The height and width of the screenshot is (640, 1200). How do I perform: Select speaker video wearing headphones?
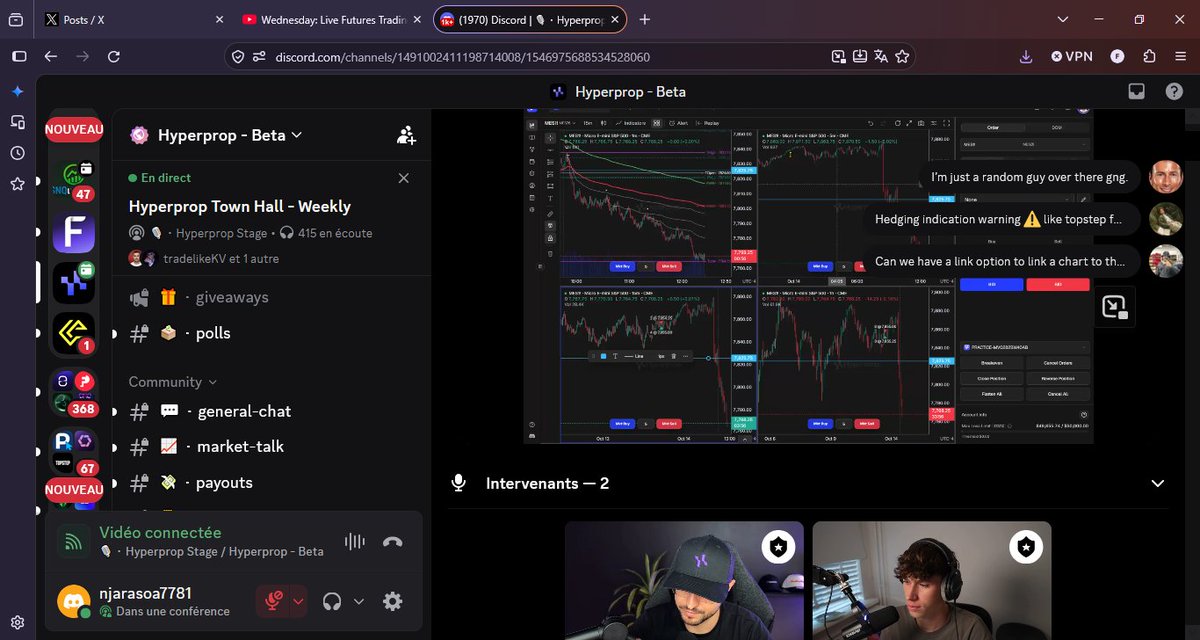coord(932,580)
